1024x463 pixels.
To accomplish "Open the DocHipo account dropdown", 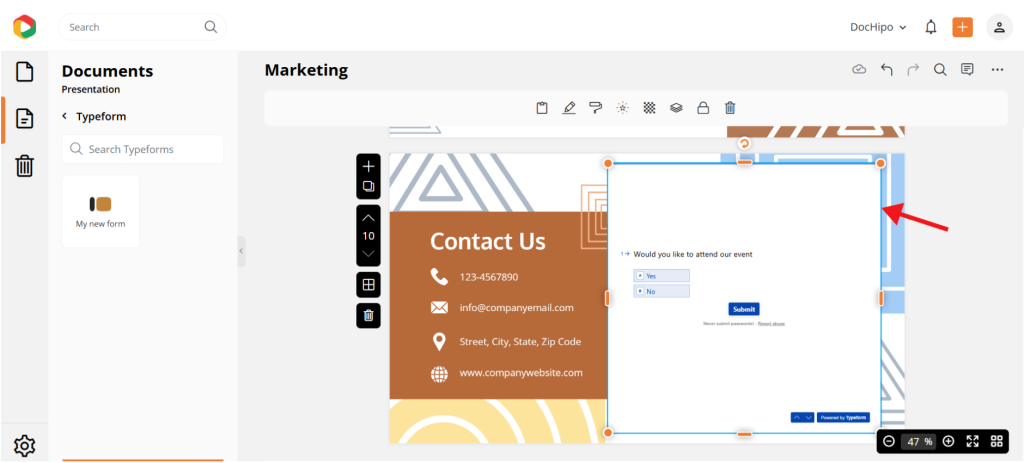I will (878, 27).
